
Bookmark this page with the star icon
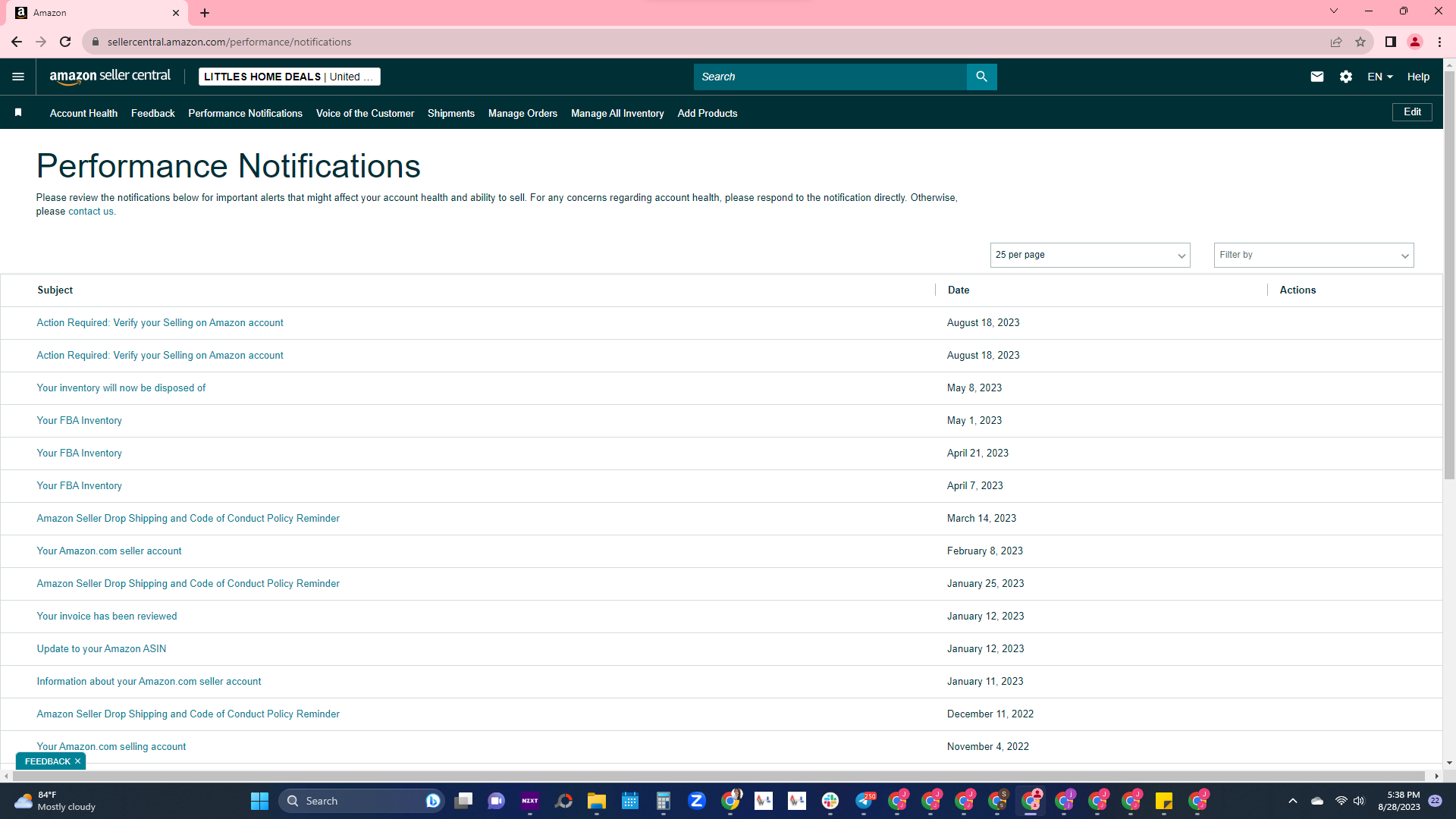pos(1360,42)
